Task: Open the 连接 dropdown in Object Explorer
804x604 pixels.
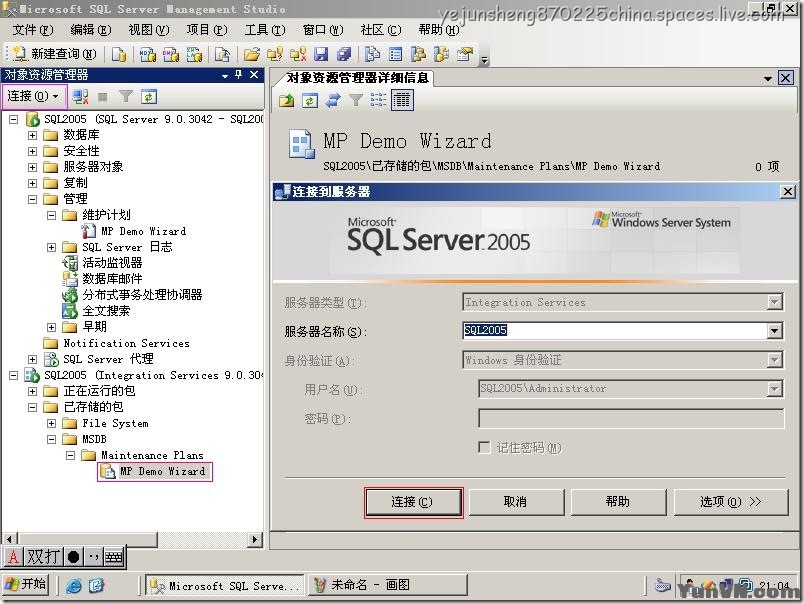Action: [x=34, y=96]
